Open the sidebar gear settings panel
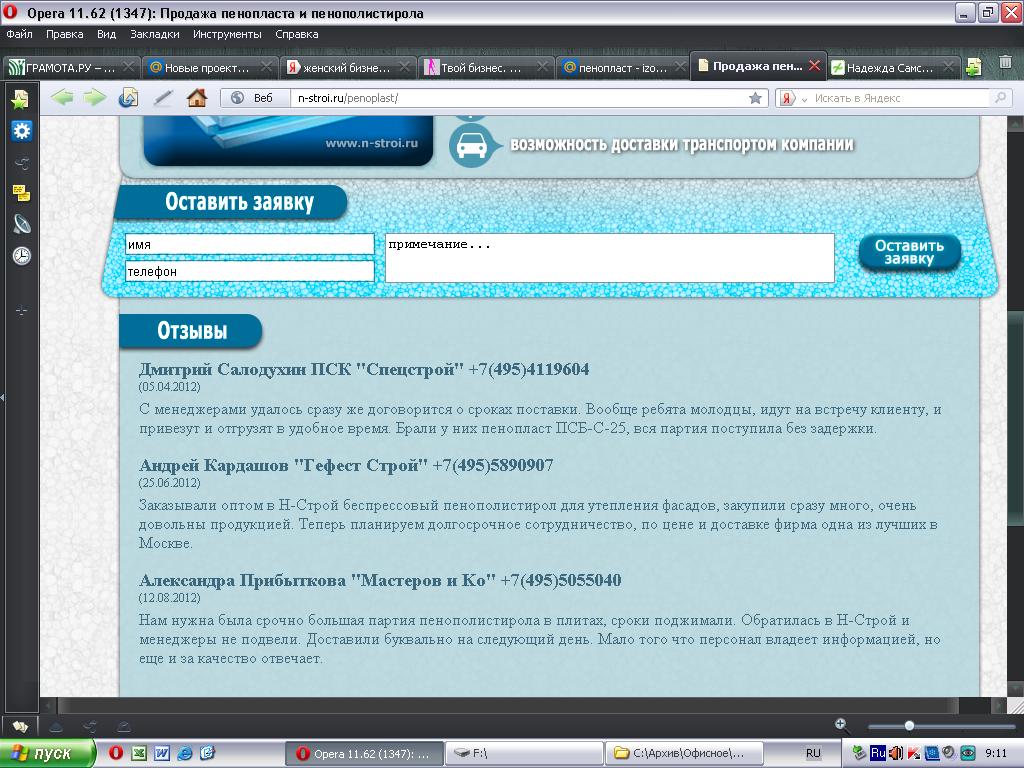This screenshot has height=768, width=1024. [x=21, y=131]
